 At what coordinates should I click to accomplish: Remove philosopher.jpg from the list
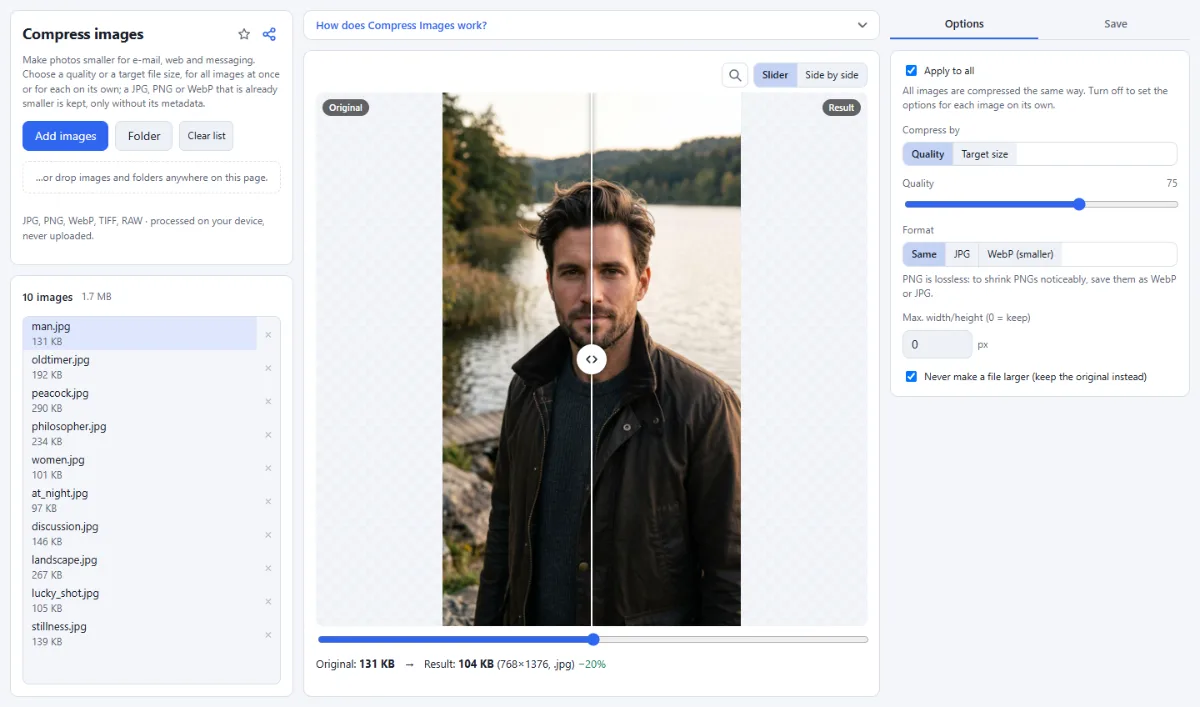point(268,434)
